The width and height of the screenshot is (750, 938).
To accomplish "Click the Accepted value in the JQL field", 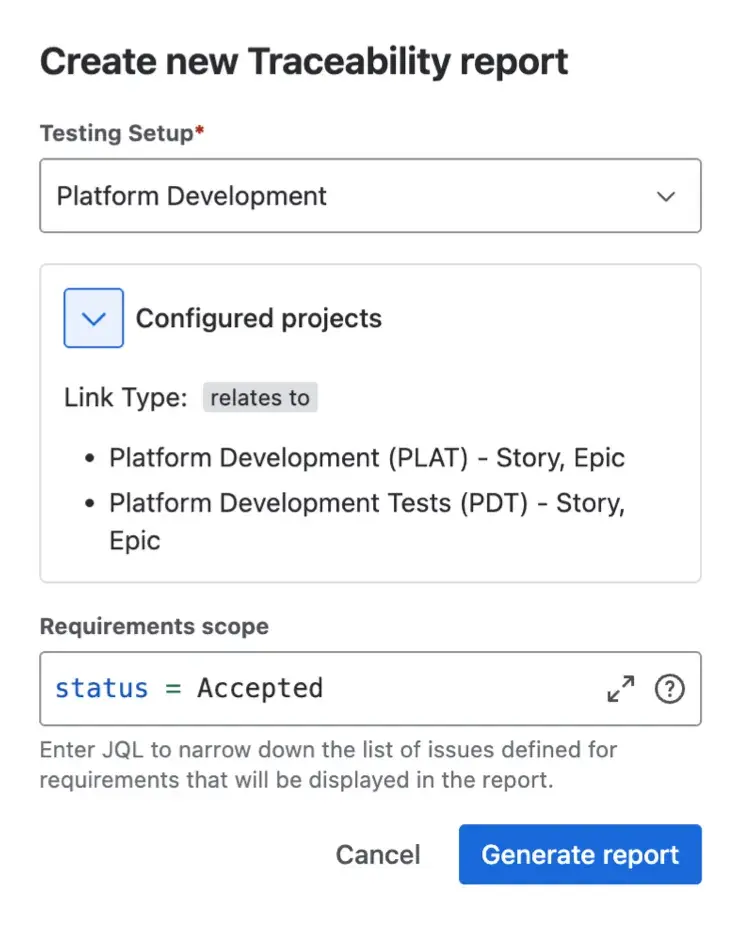I will tap(260, 688).
